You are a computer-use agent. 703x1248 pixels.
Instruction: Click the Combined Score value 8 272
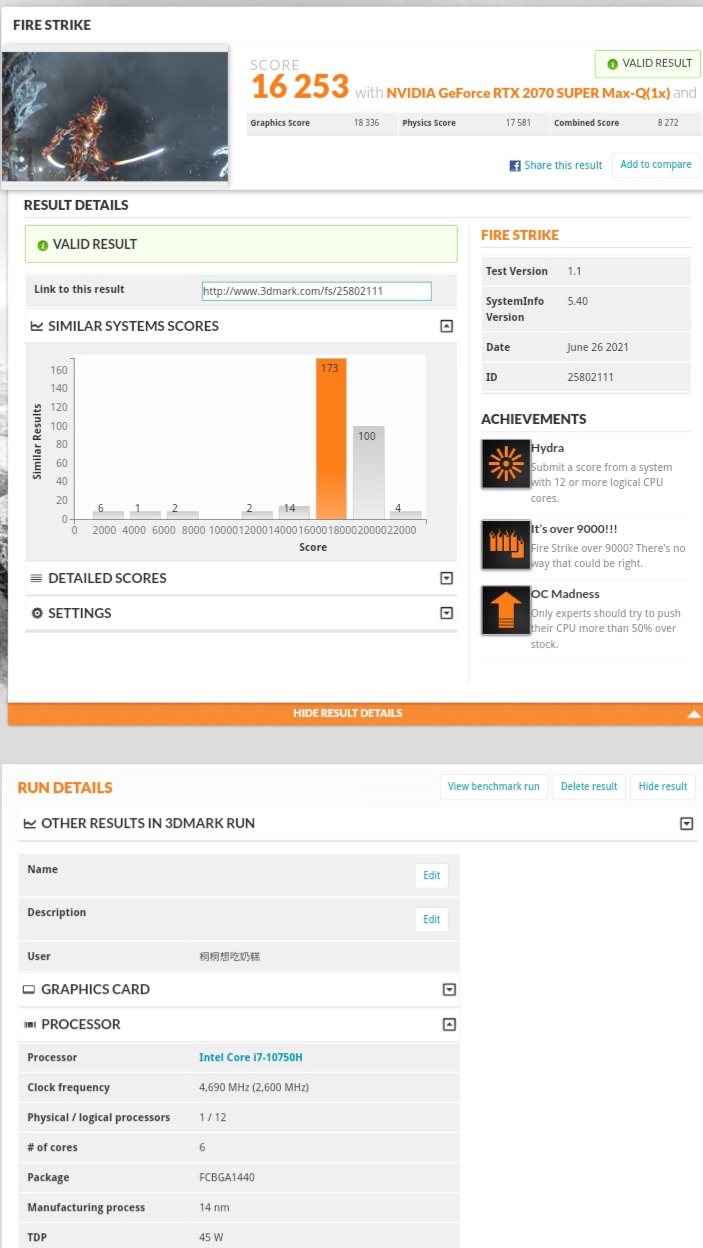tap(667, 123)
